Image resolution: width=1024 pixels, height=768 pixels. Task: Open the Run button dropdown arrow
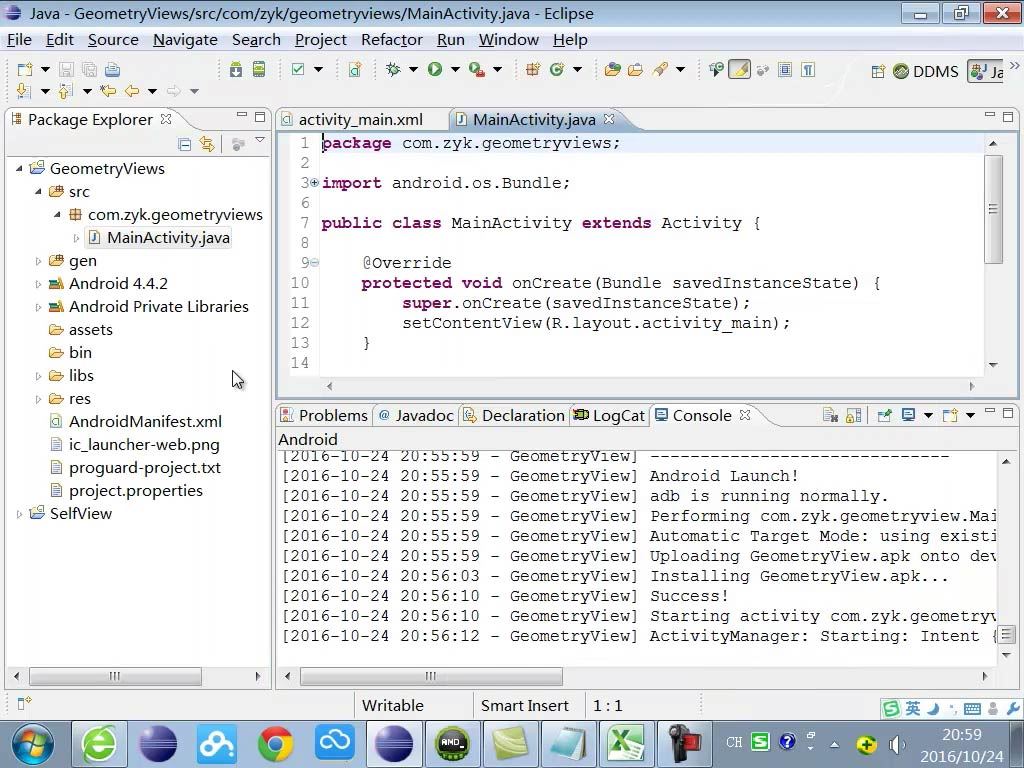pyautogui.click(x=454, y=70)
